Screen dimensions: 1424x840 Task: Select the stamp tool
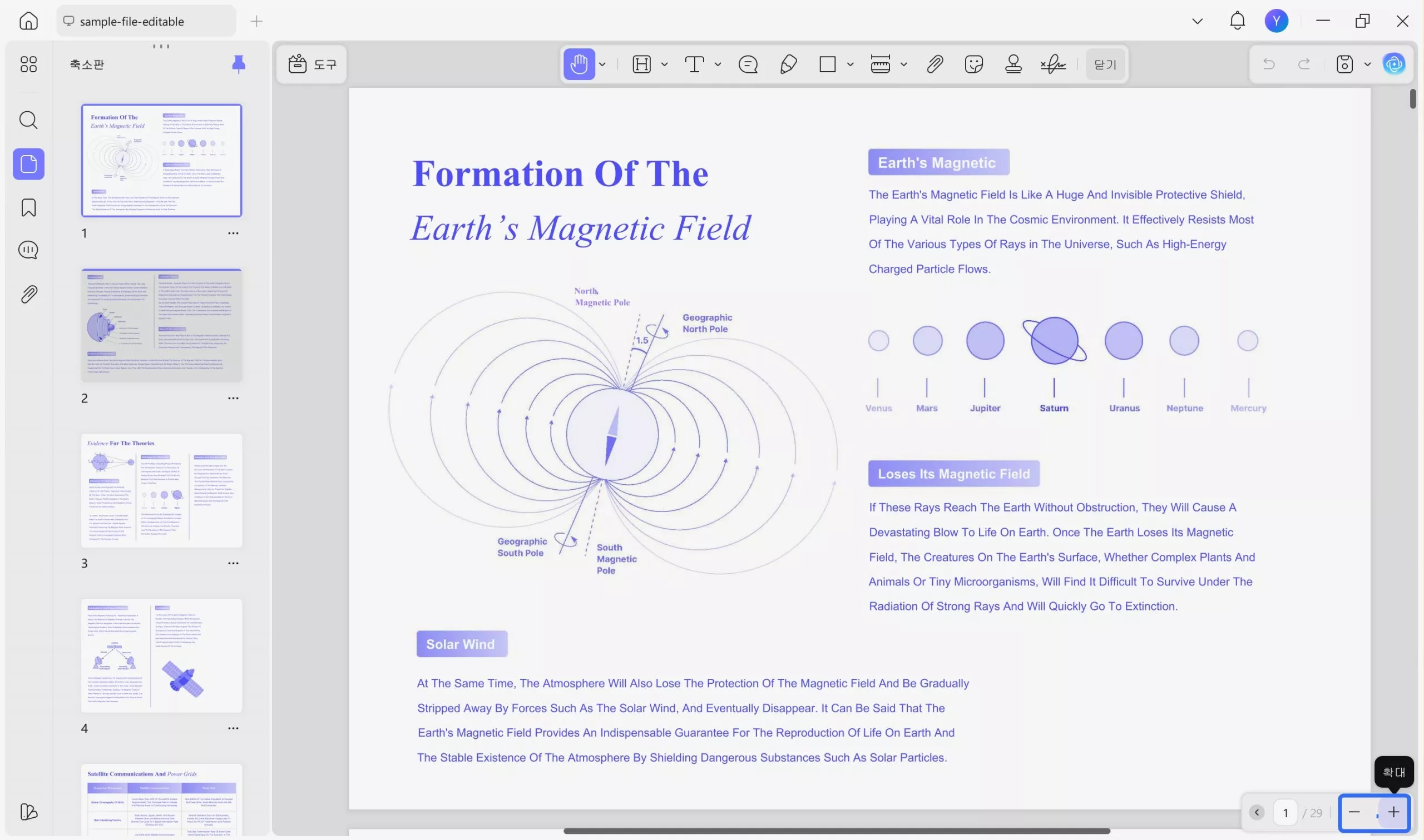pos(1013,64)
